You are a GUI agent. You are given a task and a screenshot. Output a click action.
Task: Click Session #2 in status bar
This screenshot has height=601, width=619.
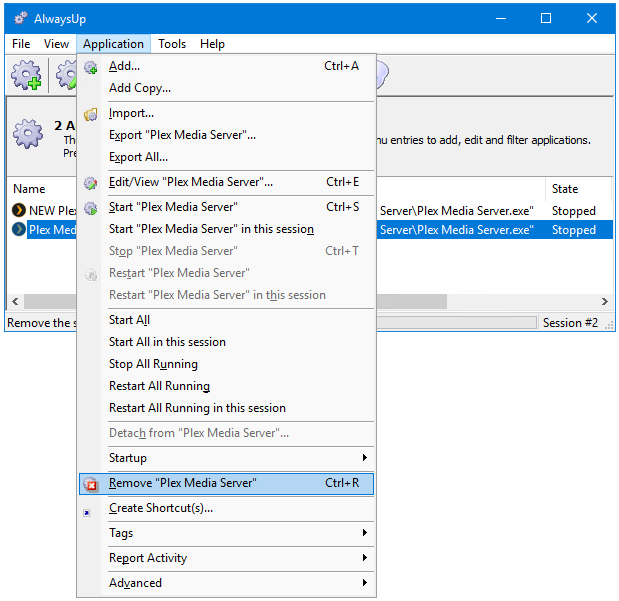point(570,323)
